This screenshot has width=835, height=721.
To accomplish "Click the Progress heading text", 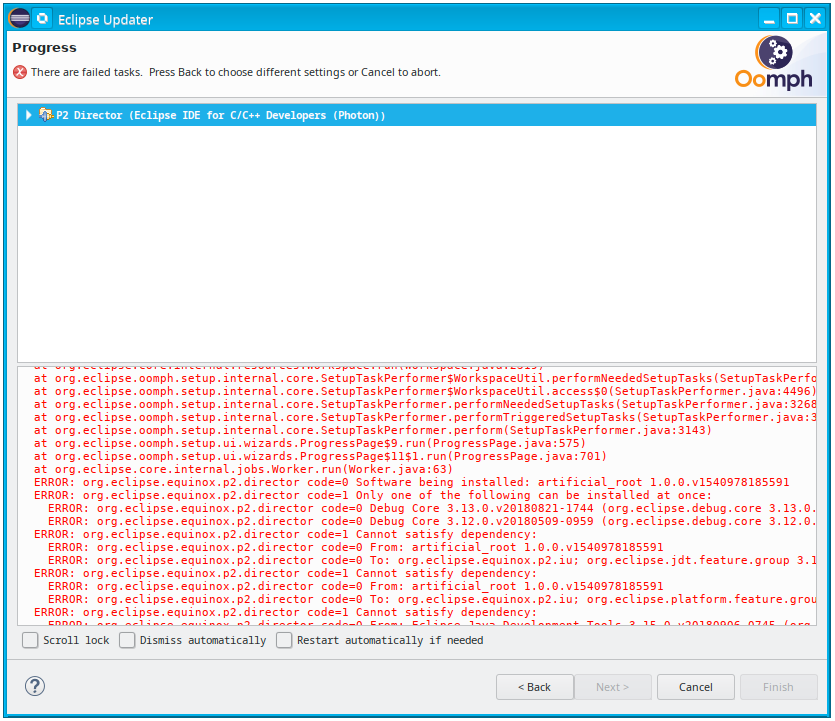I will coord(44,47).
